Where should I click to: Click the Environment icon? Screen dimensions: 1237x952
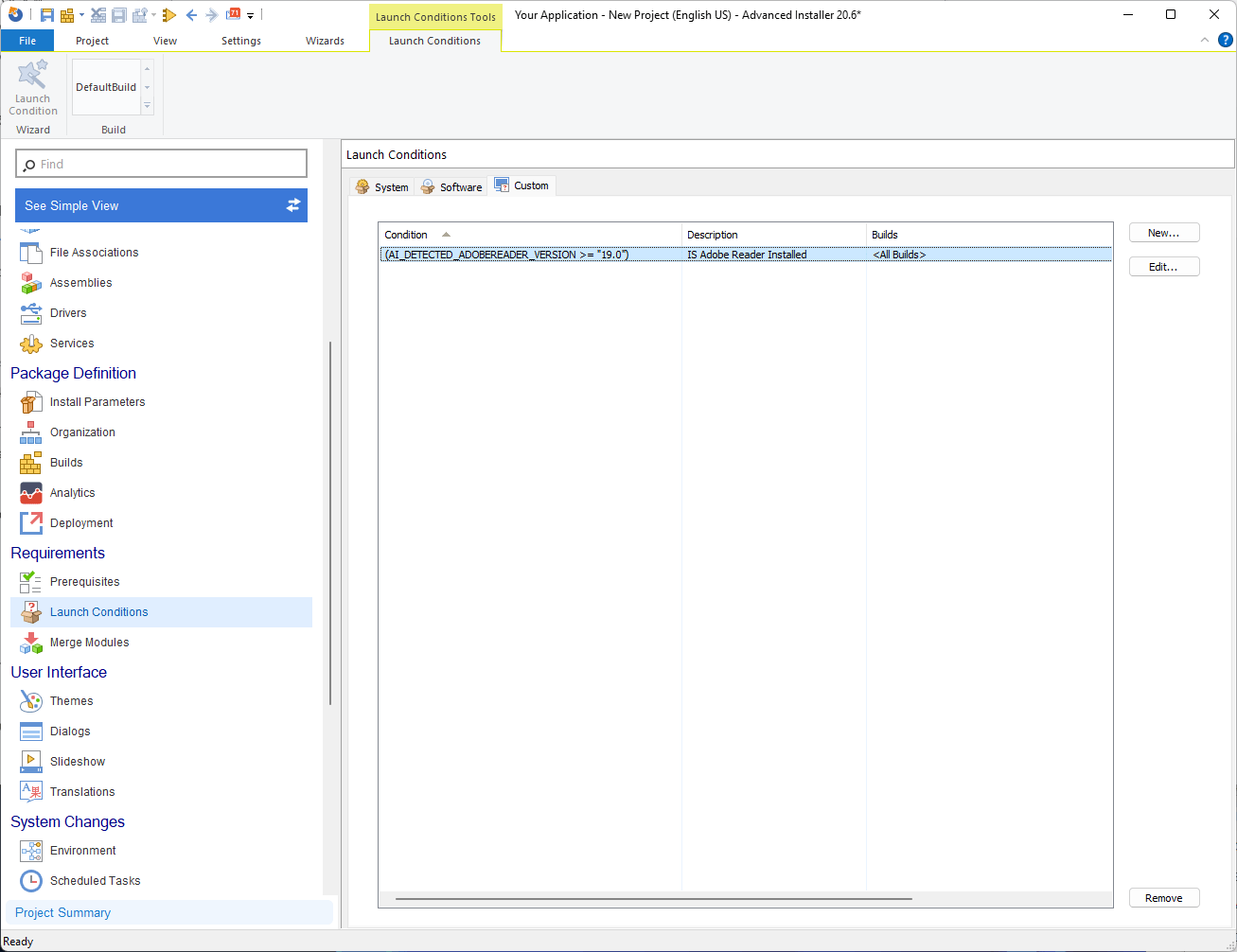31,851
